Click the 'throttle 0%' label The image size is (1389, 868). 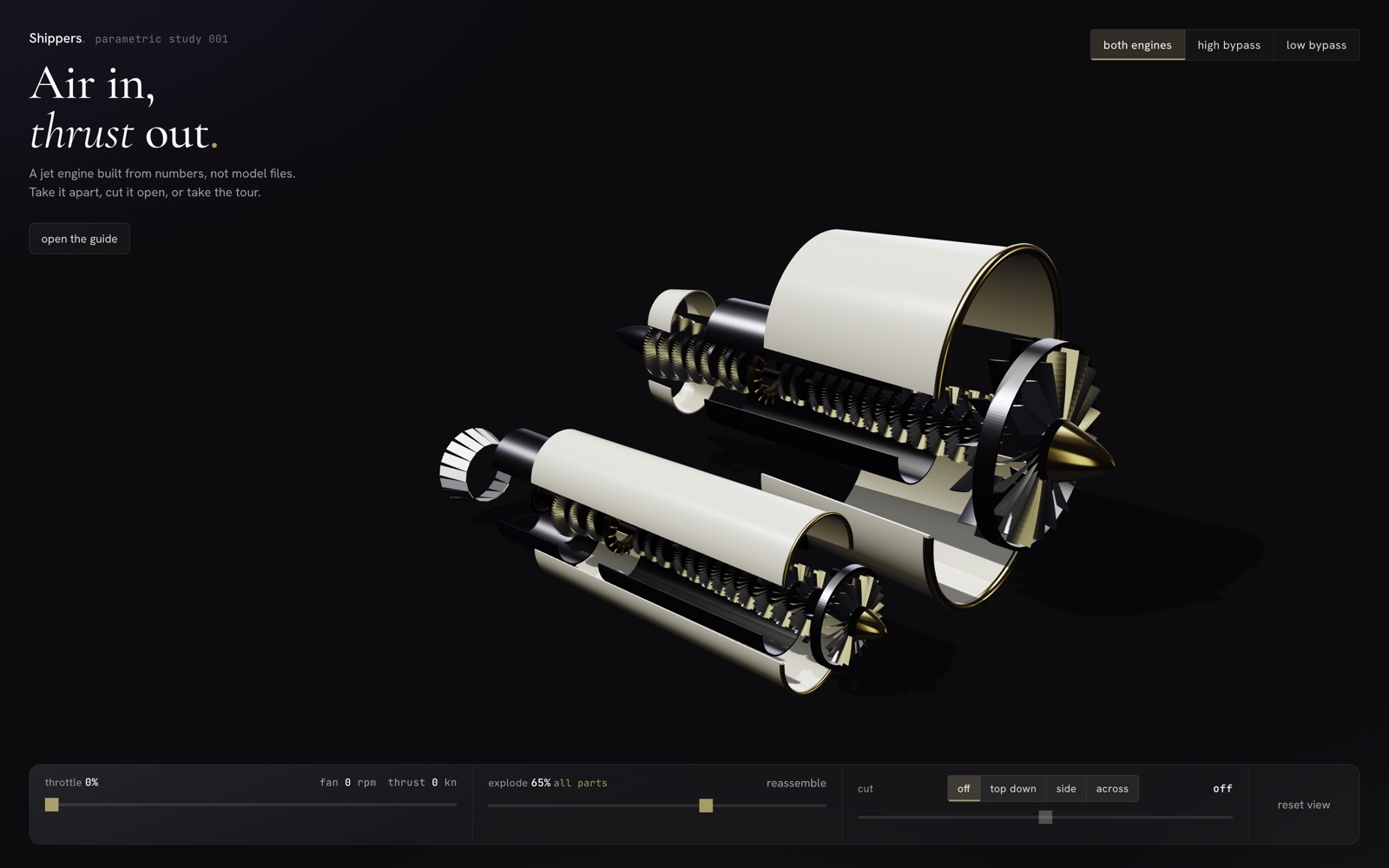point(71,782)
